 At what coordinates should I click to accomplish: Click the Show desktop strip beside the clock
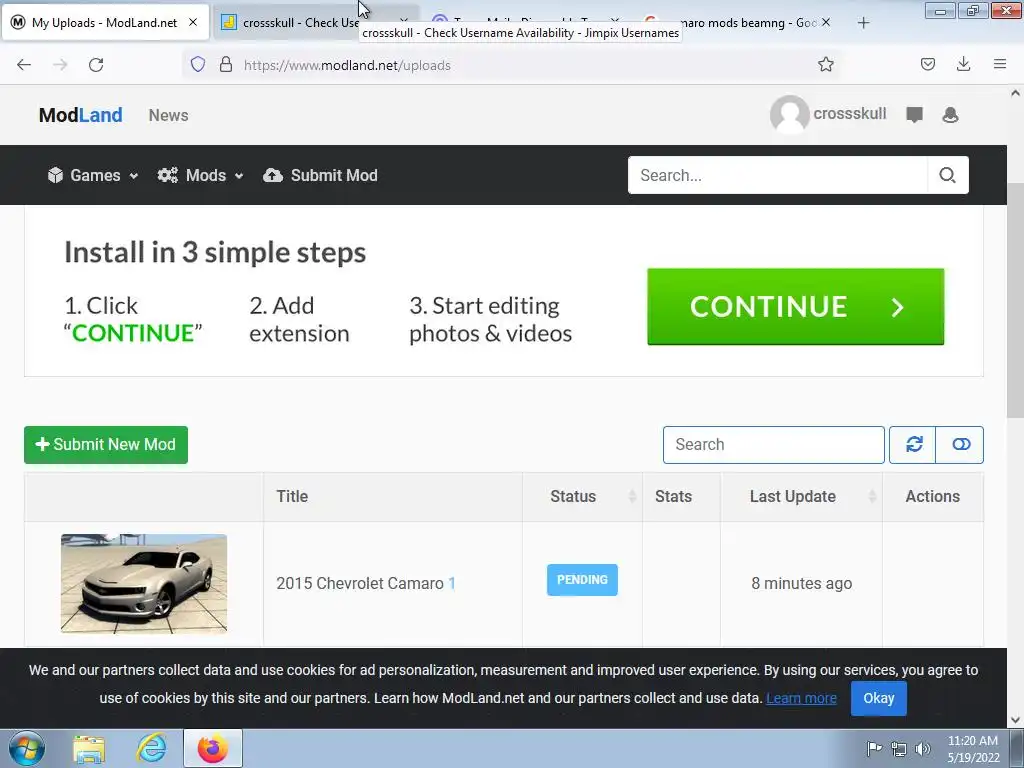[x=1017, y=748]
